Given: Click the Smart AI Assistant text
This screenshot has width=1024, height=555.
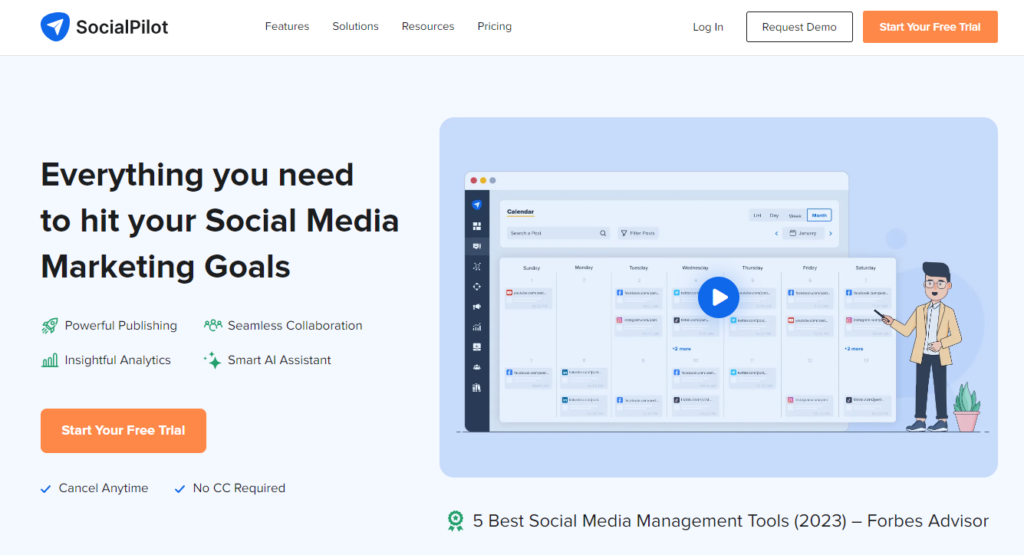Looking at the screenshot, I should tap(279, 360).
